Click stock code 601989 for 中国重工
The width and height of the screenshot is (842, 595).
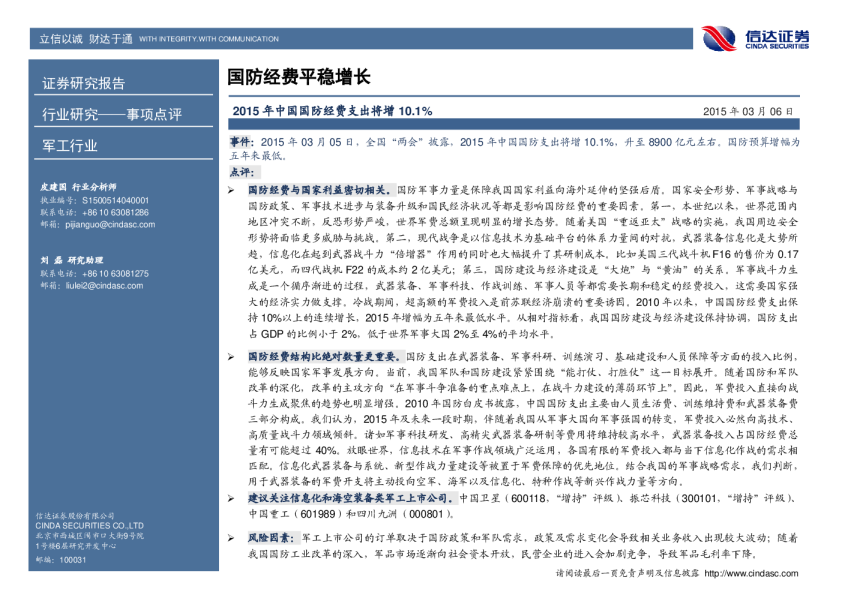[x=317, y=514]
